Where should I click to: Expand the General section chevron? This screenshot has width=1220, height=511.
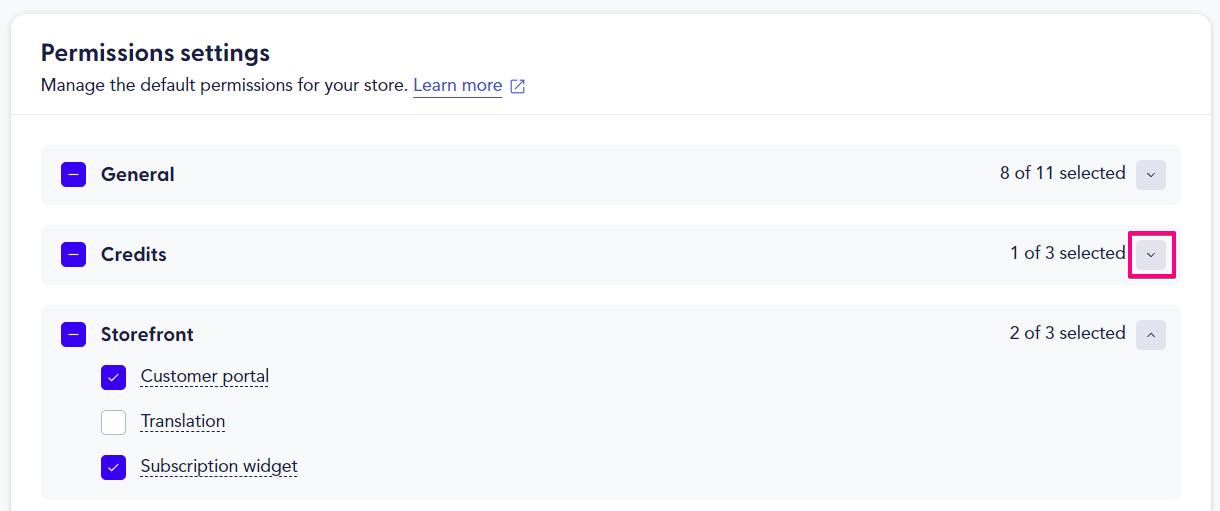(1151, 174)
